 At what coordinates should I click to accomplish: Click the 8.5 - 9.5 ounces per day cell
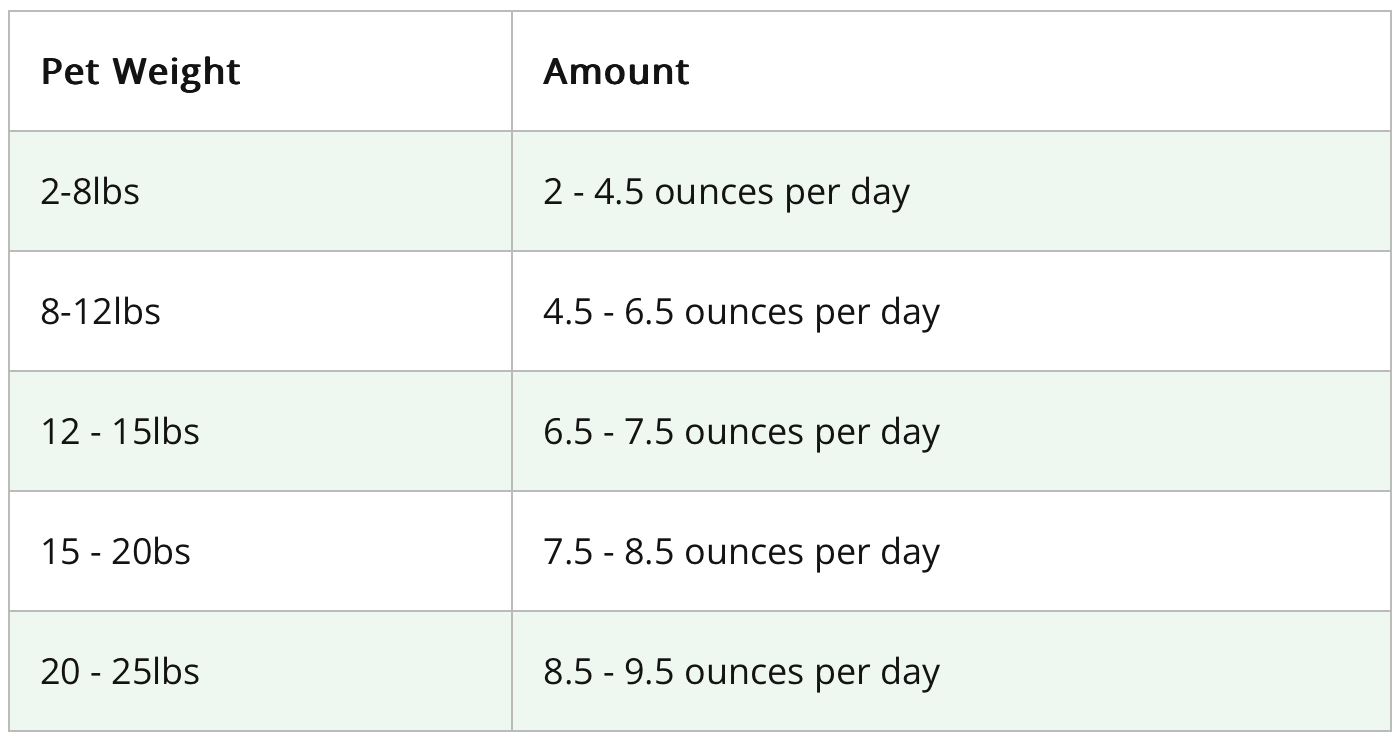(741, 671)
